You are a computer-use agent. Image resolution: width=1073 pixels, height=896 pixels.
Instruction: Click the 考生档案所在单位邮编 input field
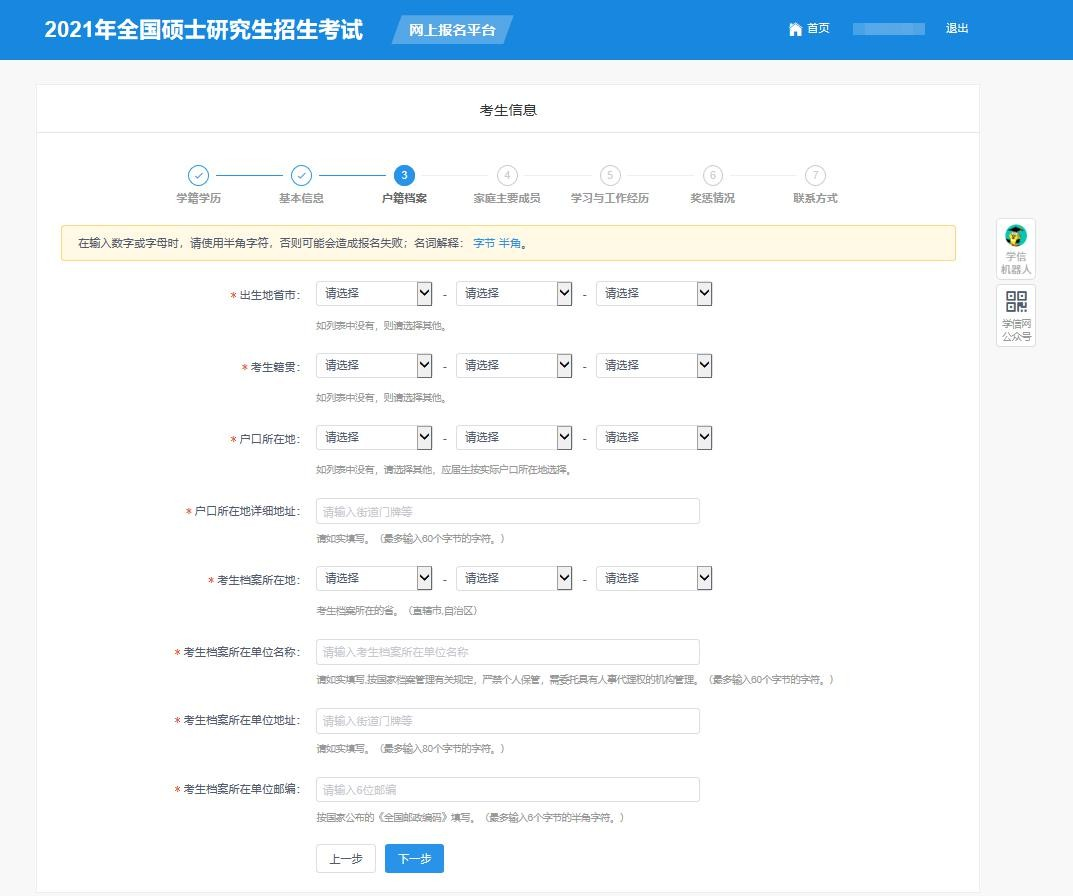[x=507, y=790]
